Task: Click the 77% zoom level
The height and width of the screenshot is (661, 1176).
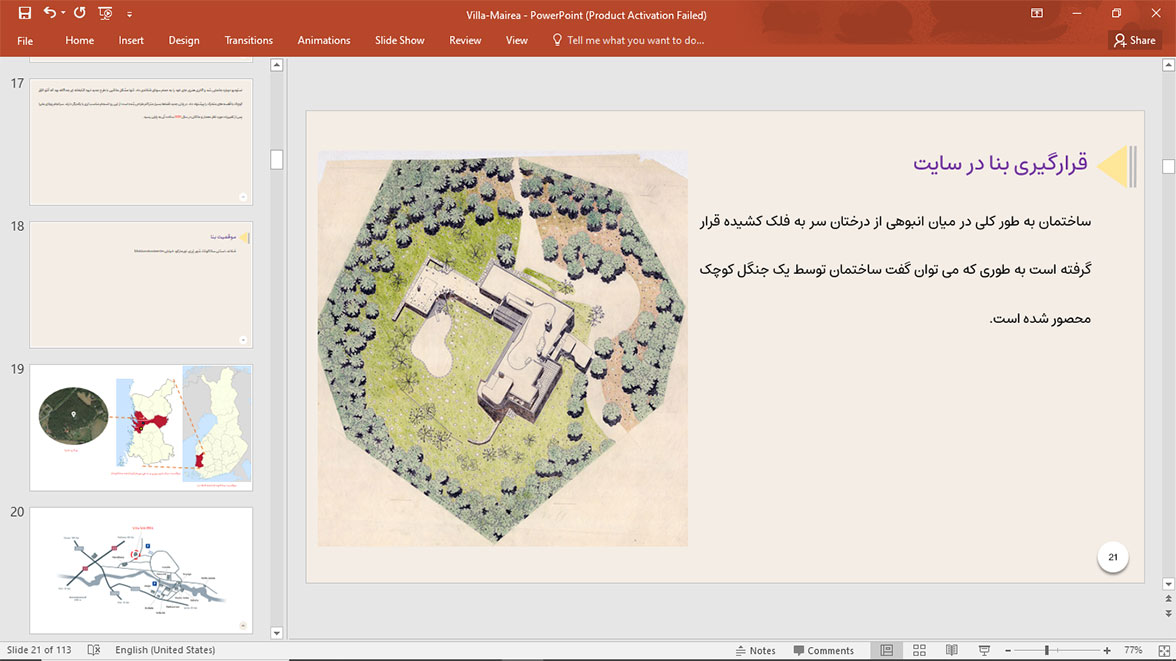Action: (x=1133, y=650)
